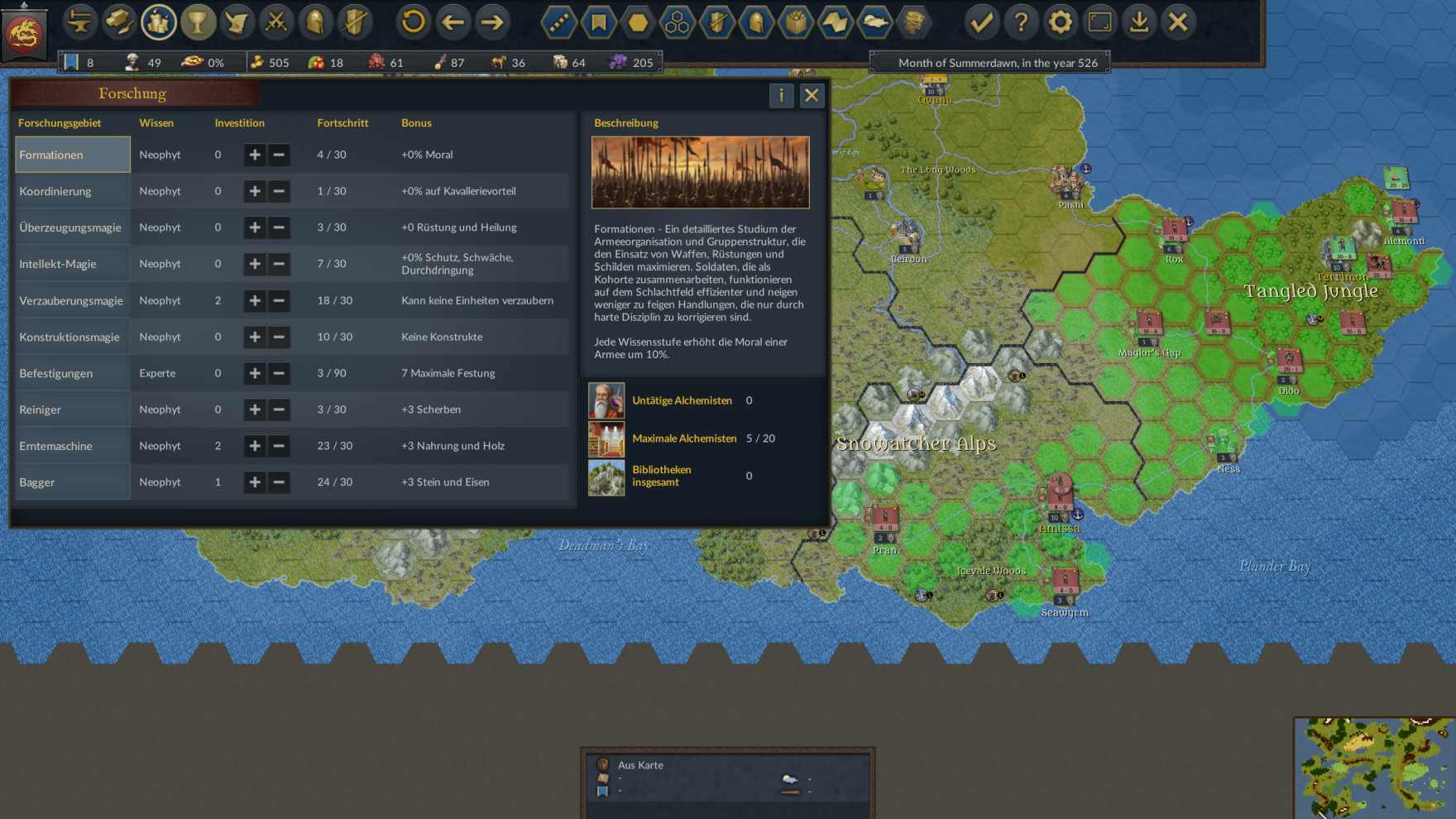Open the anvil production screen icon
This screenshot has height=819, width=1456.
click(x=79, y=22)
